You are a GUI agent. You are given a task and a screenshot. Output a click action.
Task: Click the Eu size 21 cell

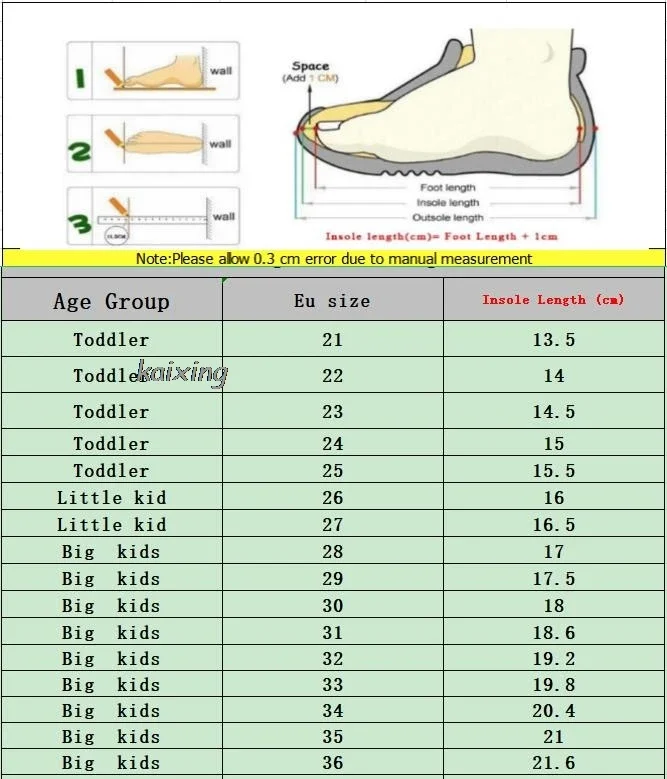[x=333, y=339]
